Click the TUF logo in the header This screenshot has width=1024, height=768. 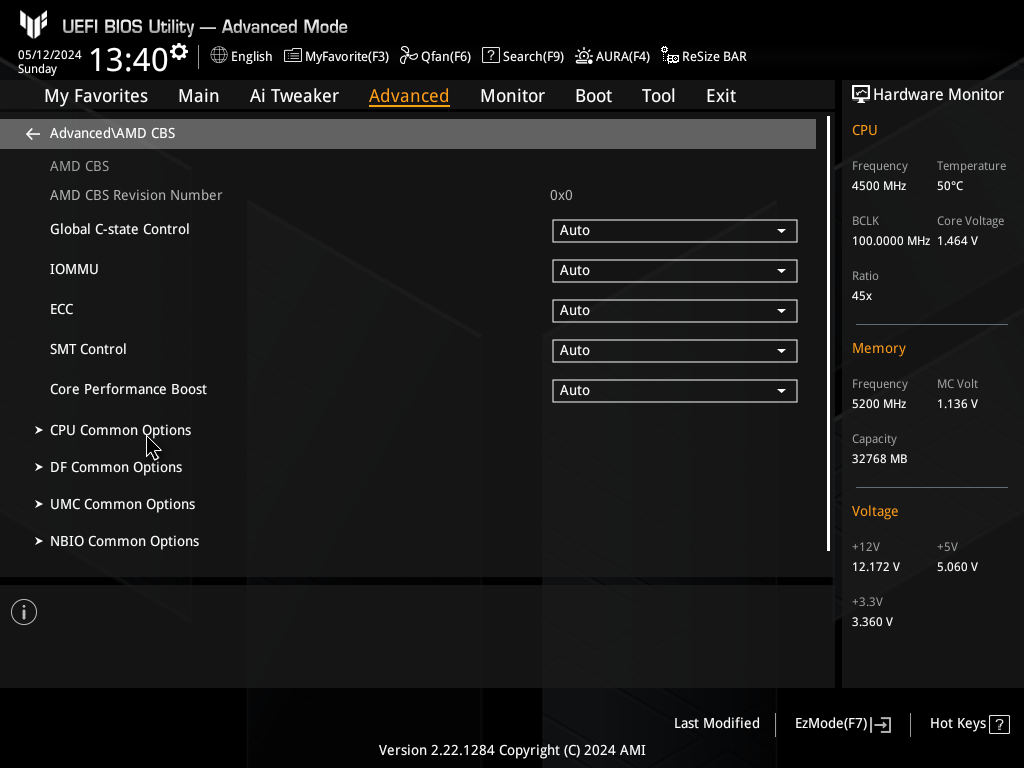coord(33,25)
